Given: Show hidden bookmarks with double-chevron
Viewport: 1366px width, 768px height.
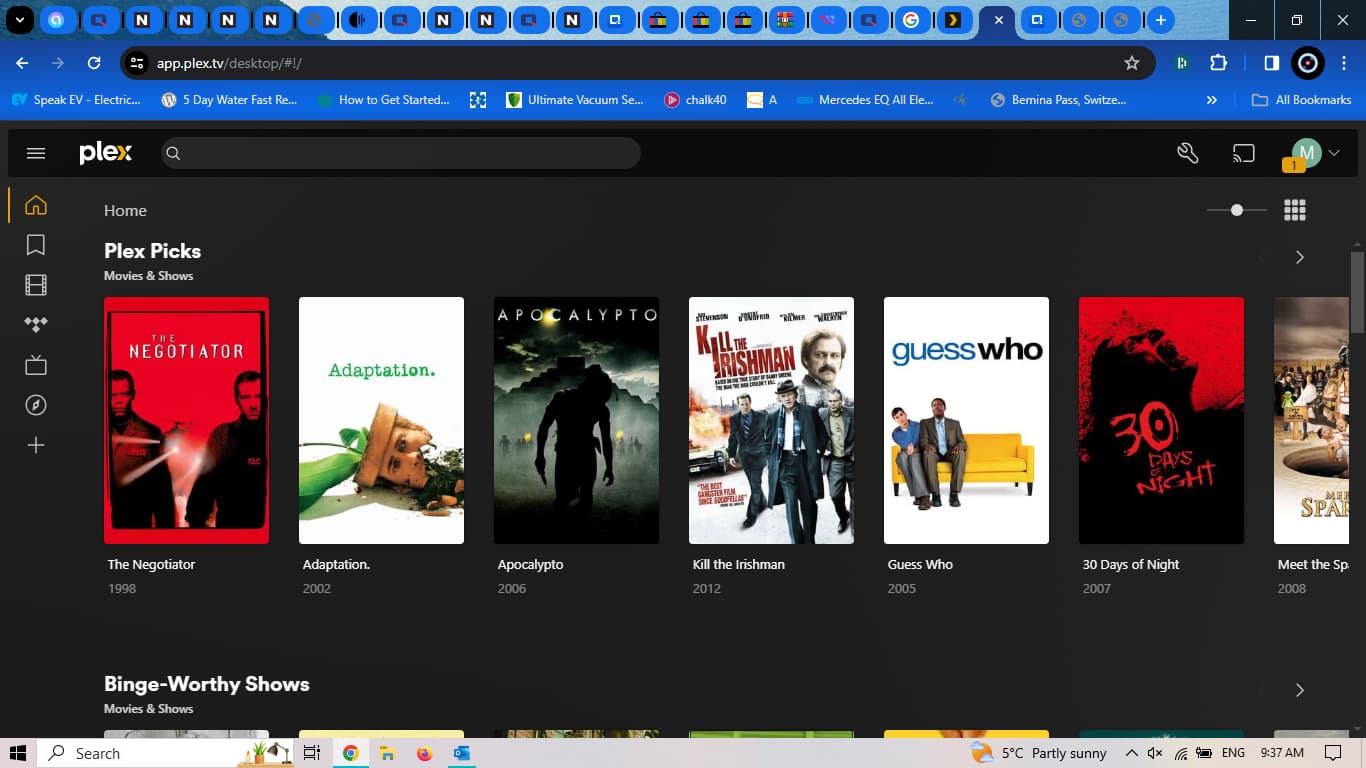Looking at the screenshot, I should tap(1212, 100).
